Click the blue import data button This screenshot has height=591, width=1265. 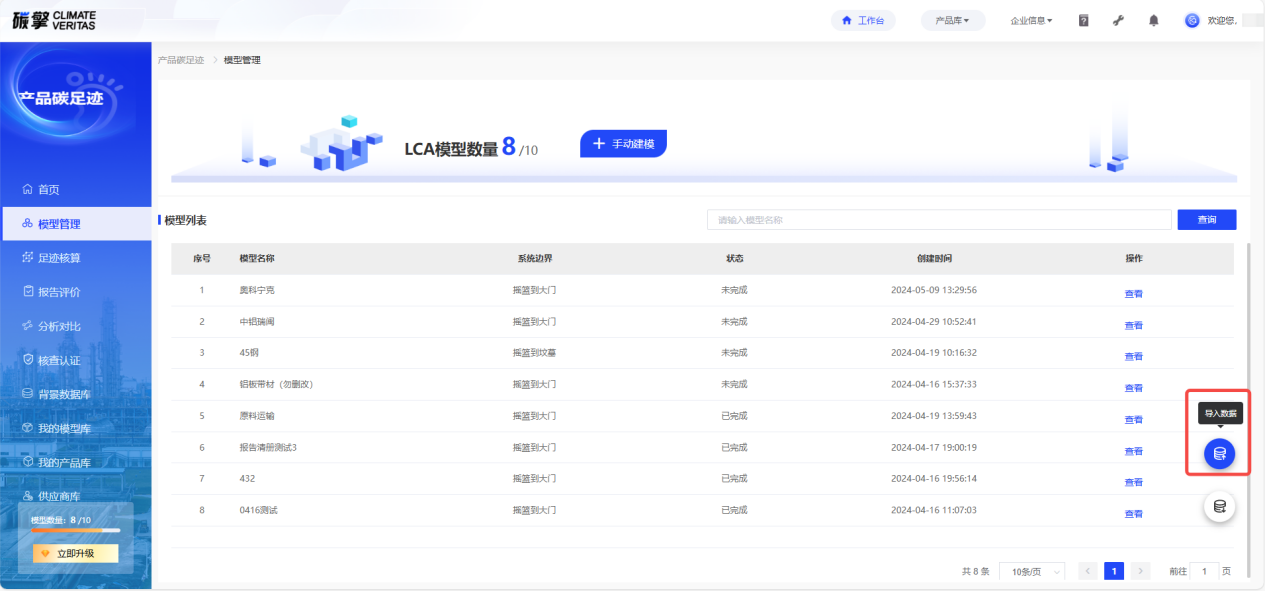(x=1219, y=454)
